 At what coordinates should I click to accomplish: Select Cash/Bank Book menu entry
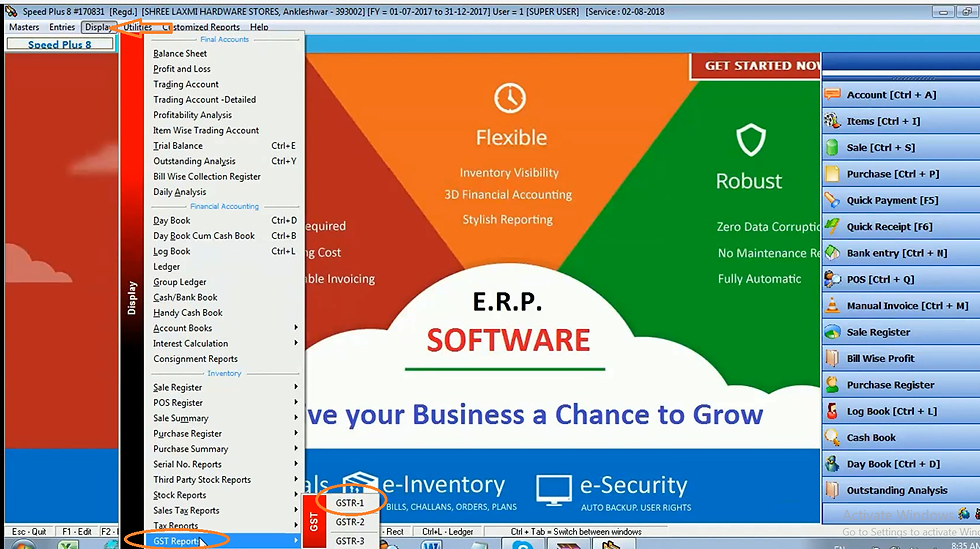point(185,298)
